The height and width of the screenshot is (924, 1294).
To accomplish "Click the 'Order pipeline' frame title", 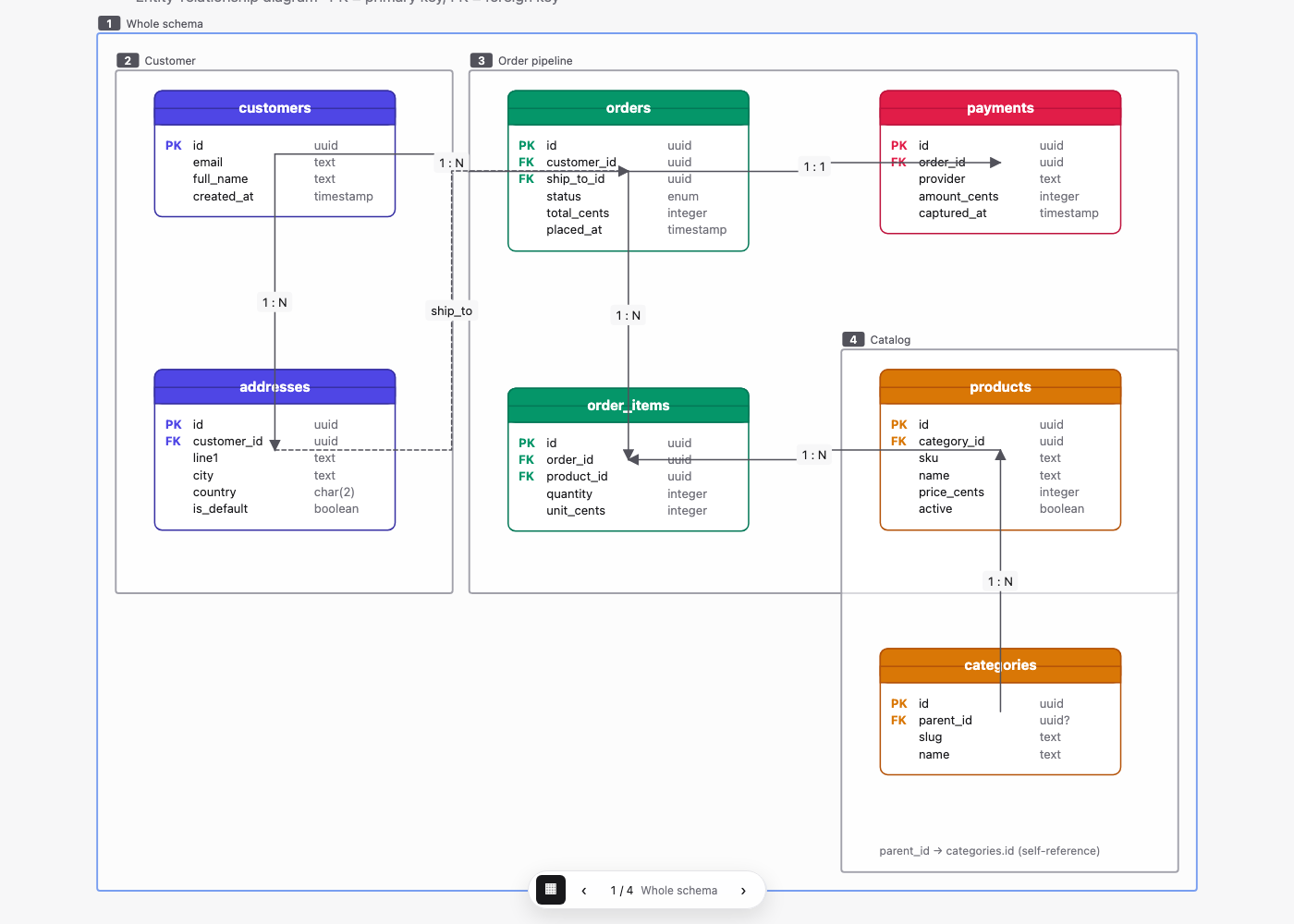I will tap(535, 61).
